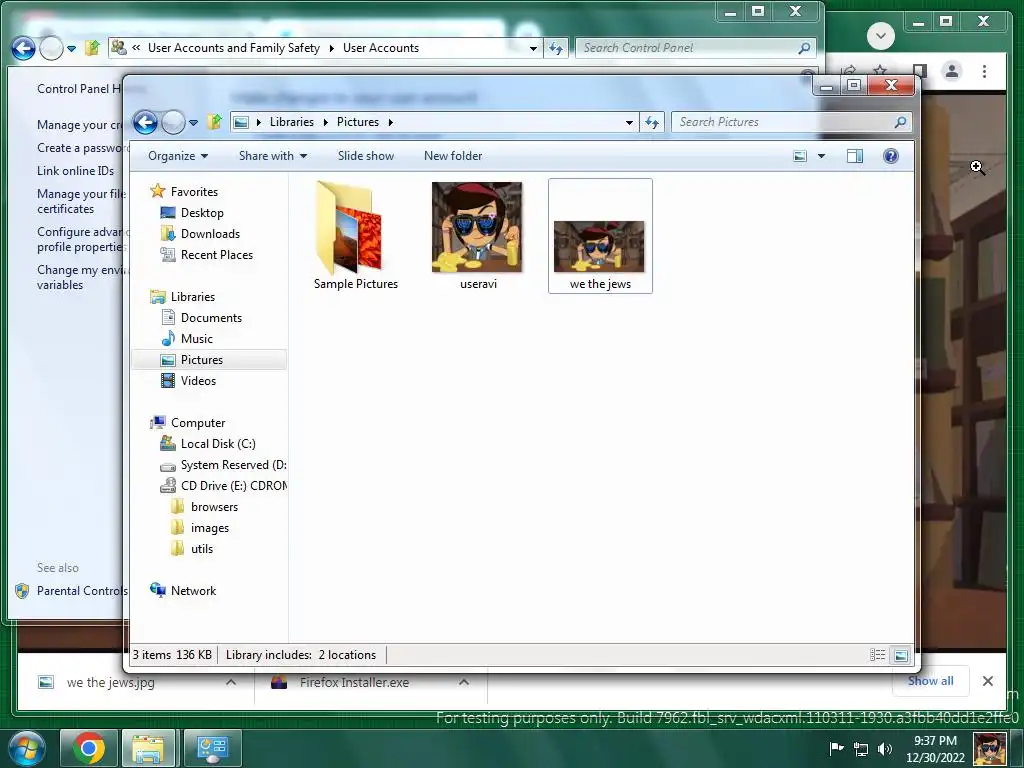Viewport: 1024px width, 768px height.
Task: Select Computer in the navigation pane
Action: point(198,423)
